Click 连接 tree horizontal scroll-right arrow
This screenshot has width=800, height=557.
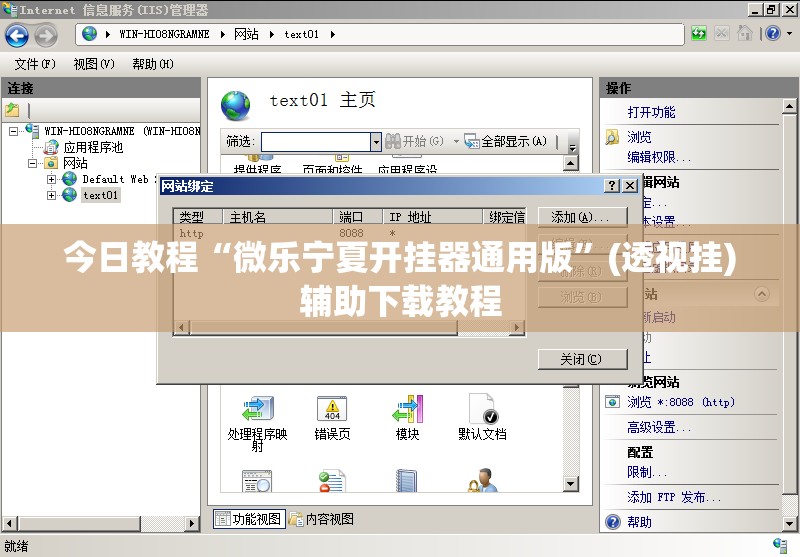191,523
